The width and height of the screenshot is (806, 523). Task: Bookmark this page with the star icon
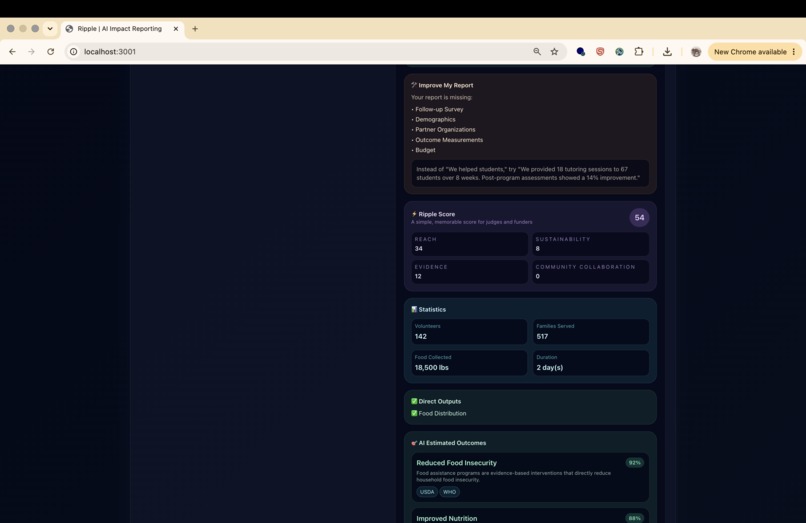[554, 51]
